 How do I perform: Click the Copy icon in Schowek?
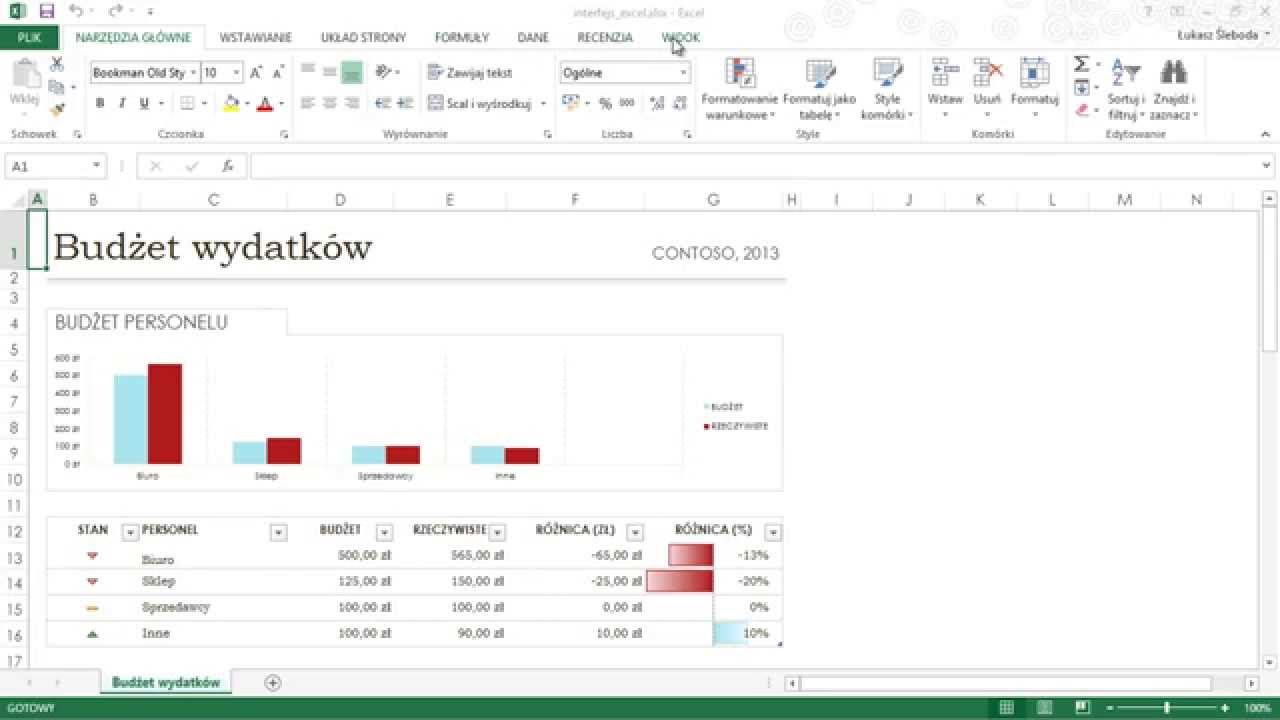point(56,87)
